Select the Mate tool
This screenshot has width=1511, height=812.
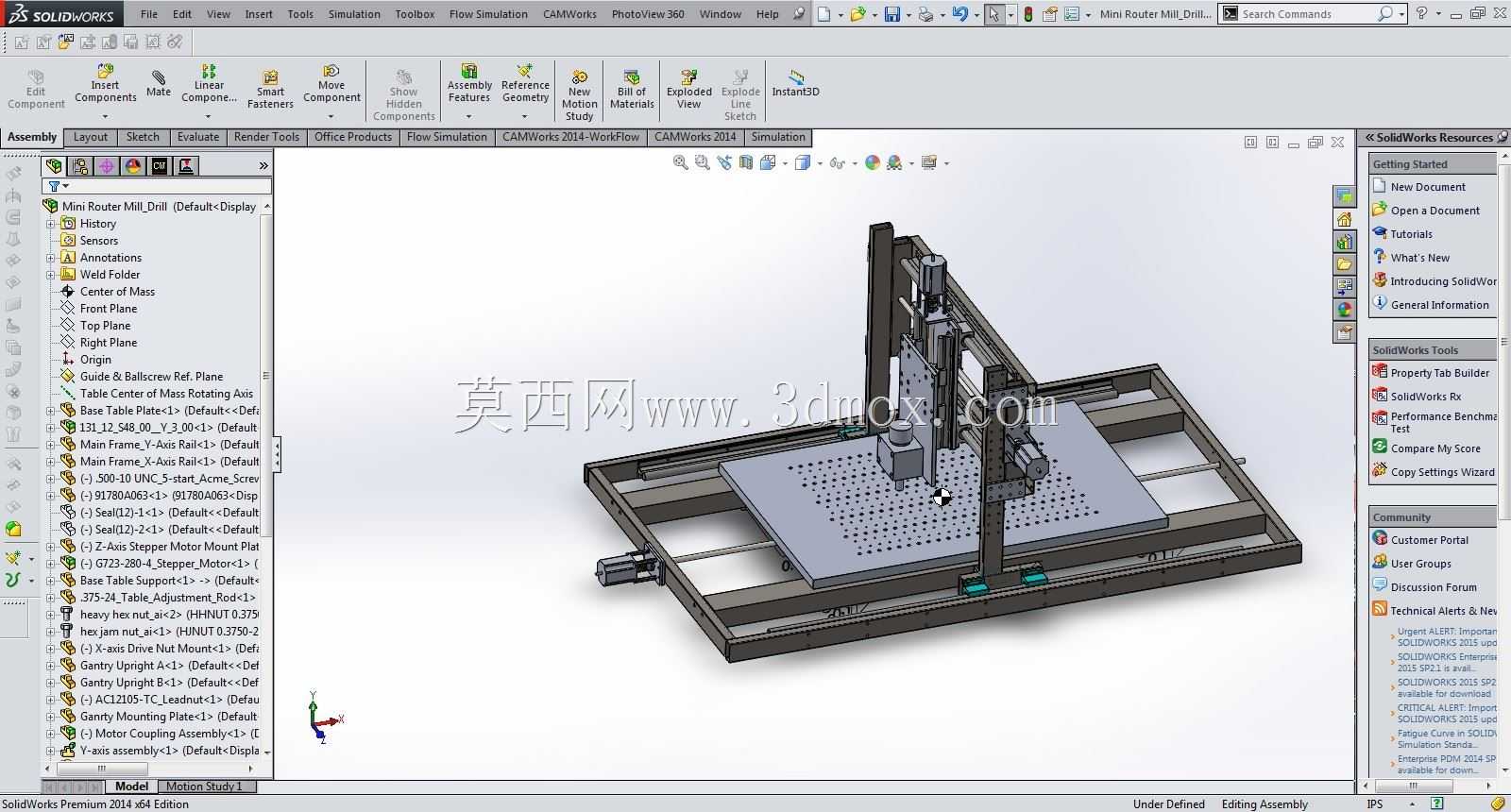159,84
